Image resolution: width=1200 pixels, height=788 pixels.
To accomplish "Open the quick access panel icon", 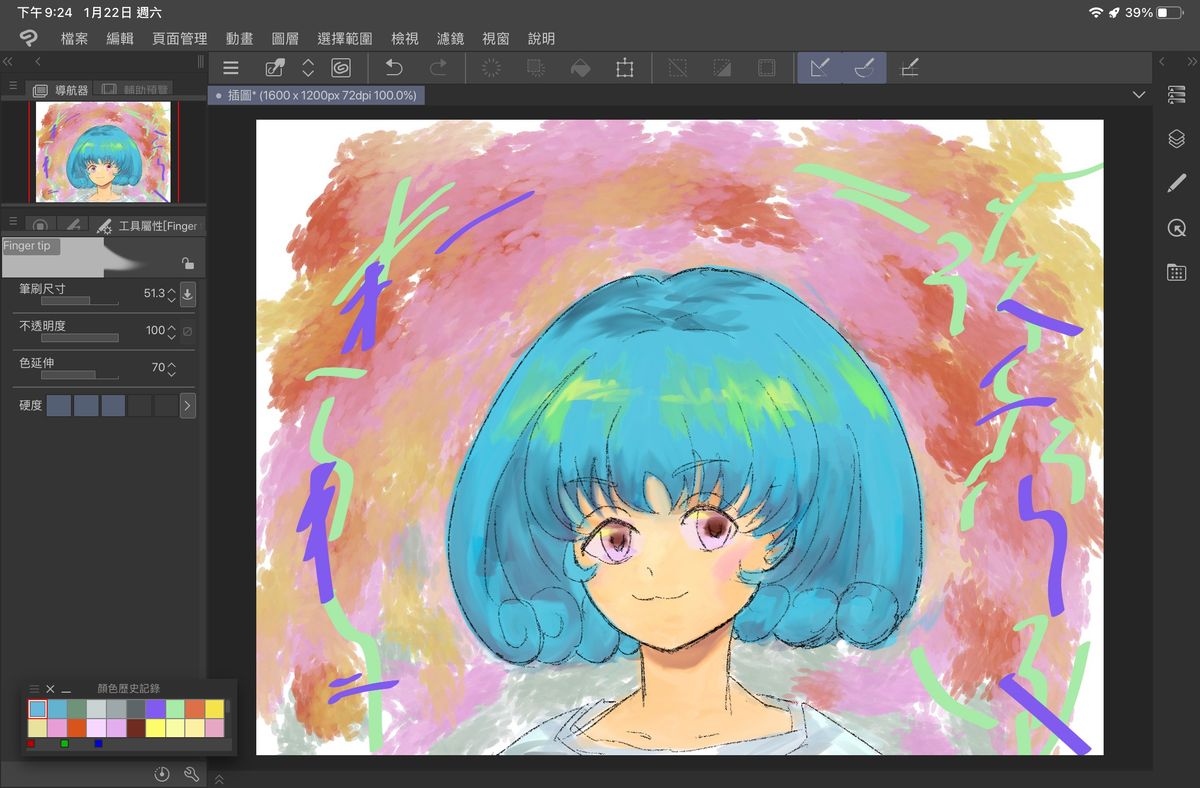I will [1176, 95].
